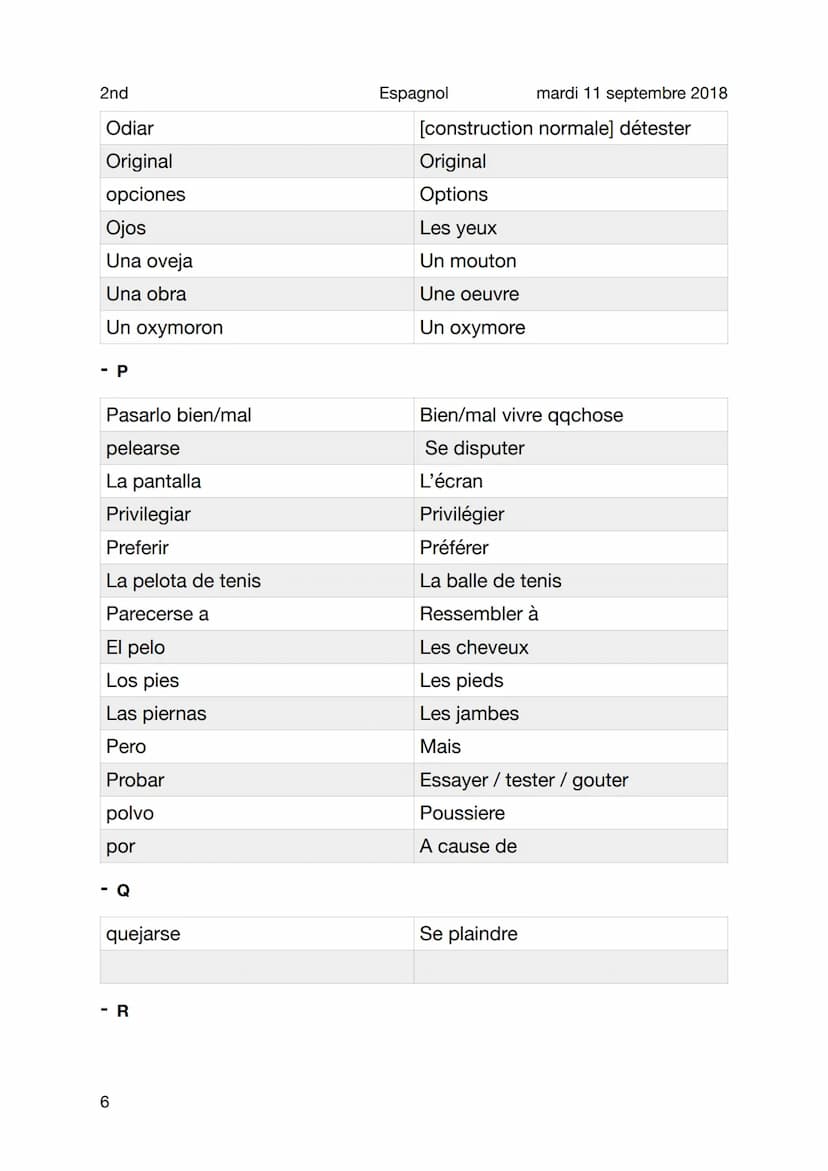Select the 'Les yeux' translation cell
Image resolution: width=828 pixels, height=1171 pixels.
[570, 228]
